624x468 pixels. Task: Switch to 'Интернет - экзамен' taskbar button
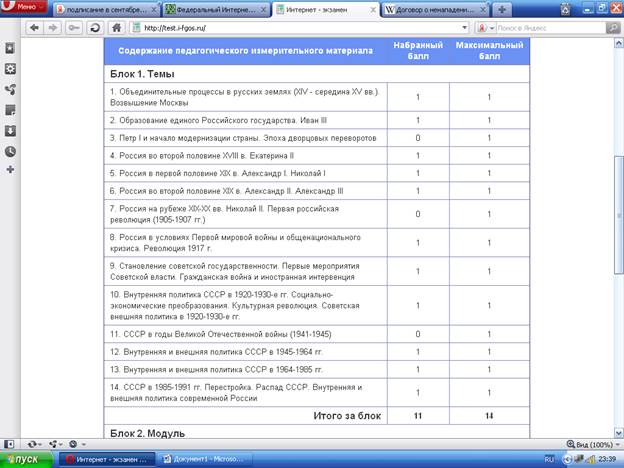coord(107,460)
